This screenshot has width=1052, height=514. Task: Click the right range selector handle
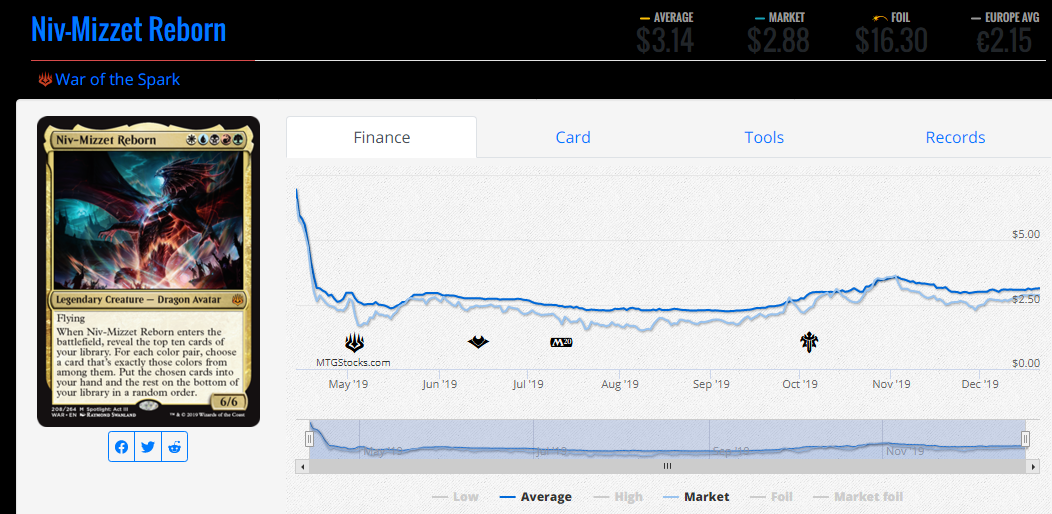pyautogui.click(x=1025, y=439)
